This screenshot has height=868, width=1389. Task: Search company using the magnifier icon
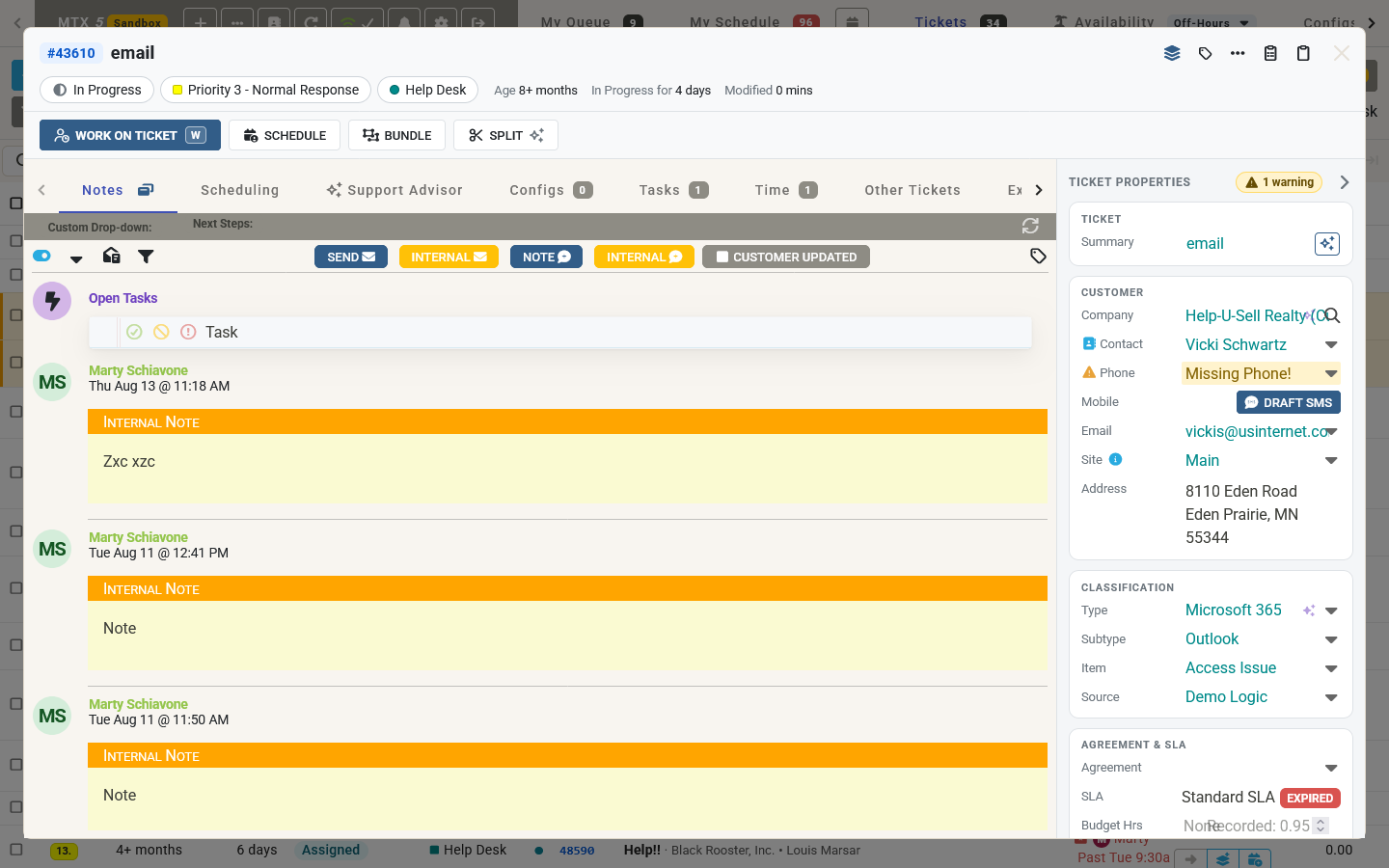(x=1332, y=315)
